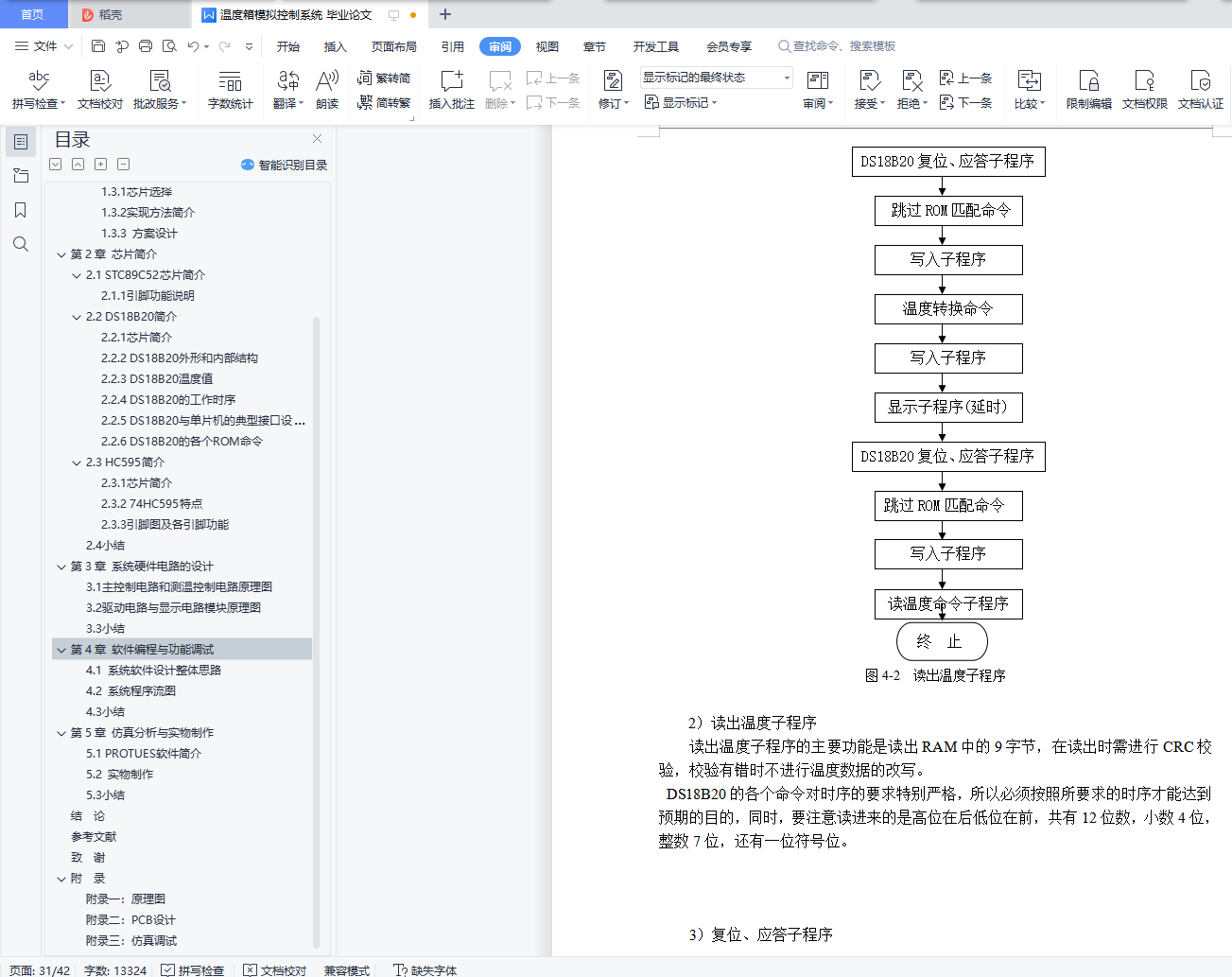The height and width of the screenshot is (977, 1232).
Task: Show the word count statistics (字数统计)
Action: coord(231,90)
